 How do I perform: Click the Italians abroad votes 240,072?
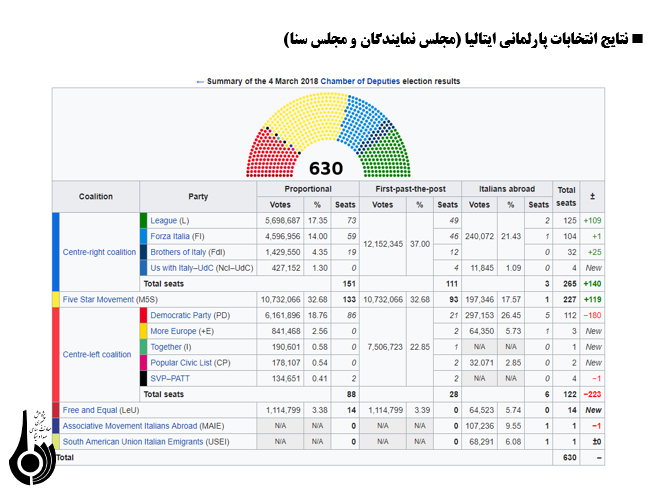point(479,236)
